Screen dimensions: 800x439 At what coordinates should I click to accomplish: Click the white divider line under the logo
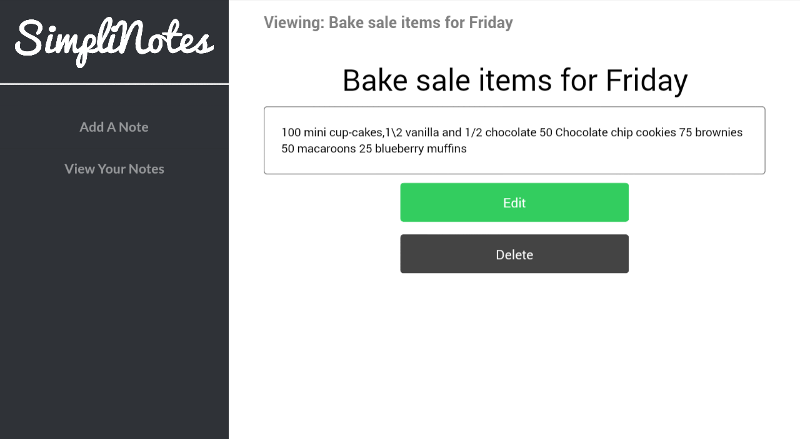[x=114, y=84]
